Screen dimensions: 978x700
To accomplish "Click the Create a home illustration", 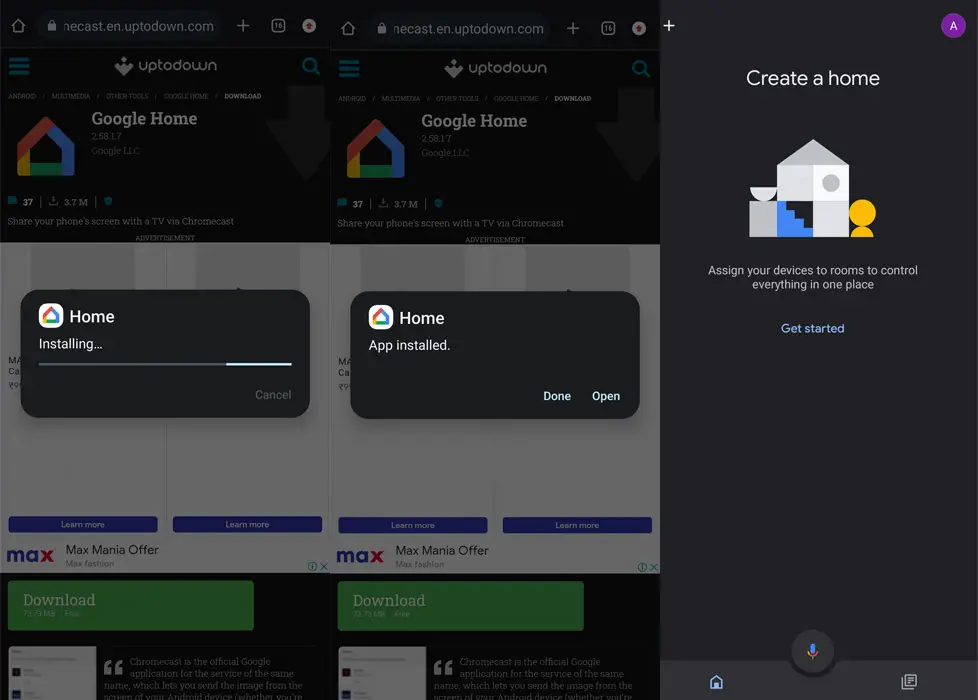I will coord(813,188).
